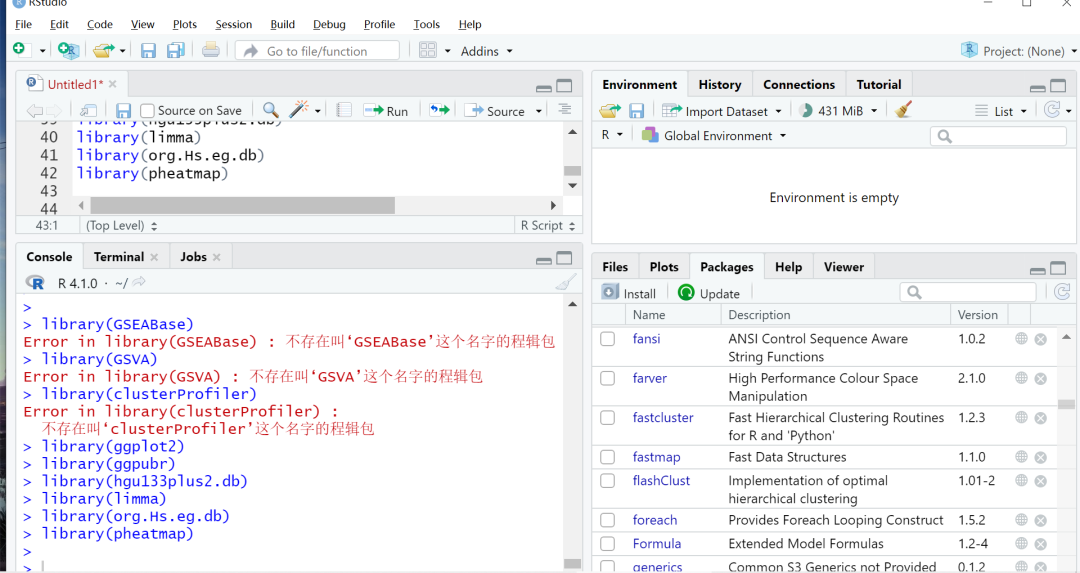Screen dimensions: 1080x573
Task: Click the Packages search field
Action: [968, 292]
